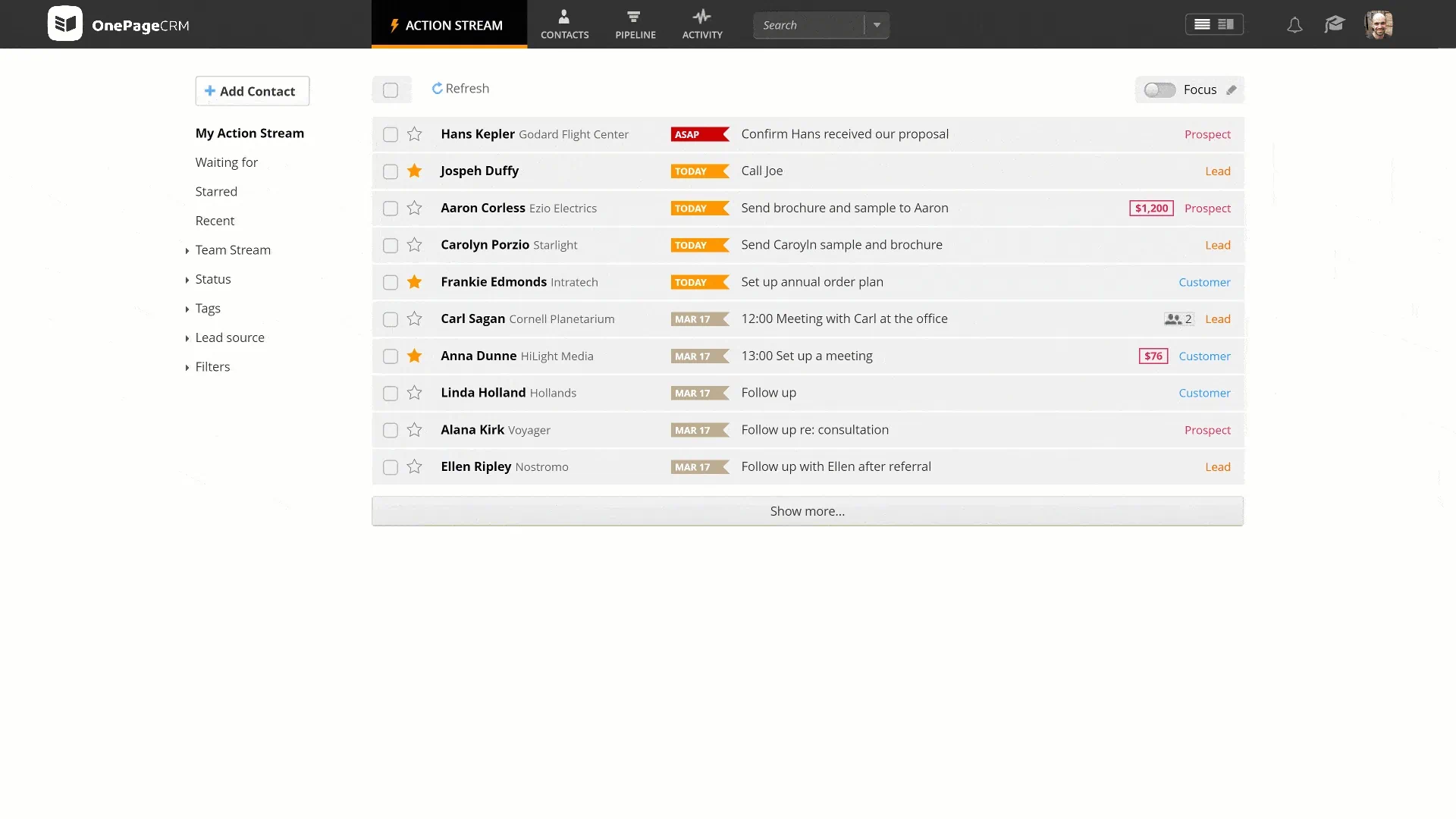Open the Action Stream tab

[x=449, y=24]
